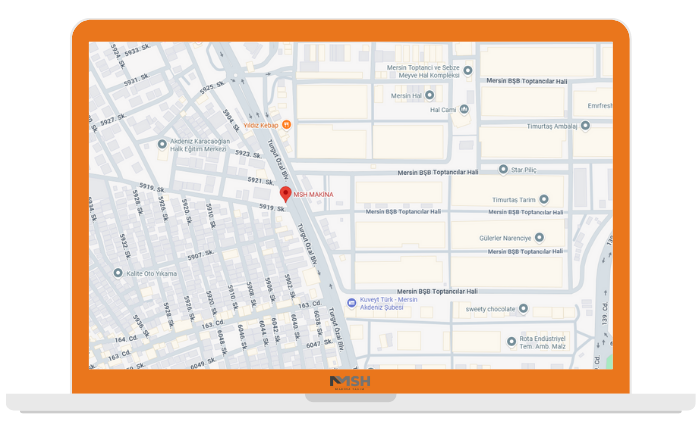Select the Hal Camii marker icon
The width and height of the screenshot is (700, 447).
(x=464, y=110)
